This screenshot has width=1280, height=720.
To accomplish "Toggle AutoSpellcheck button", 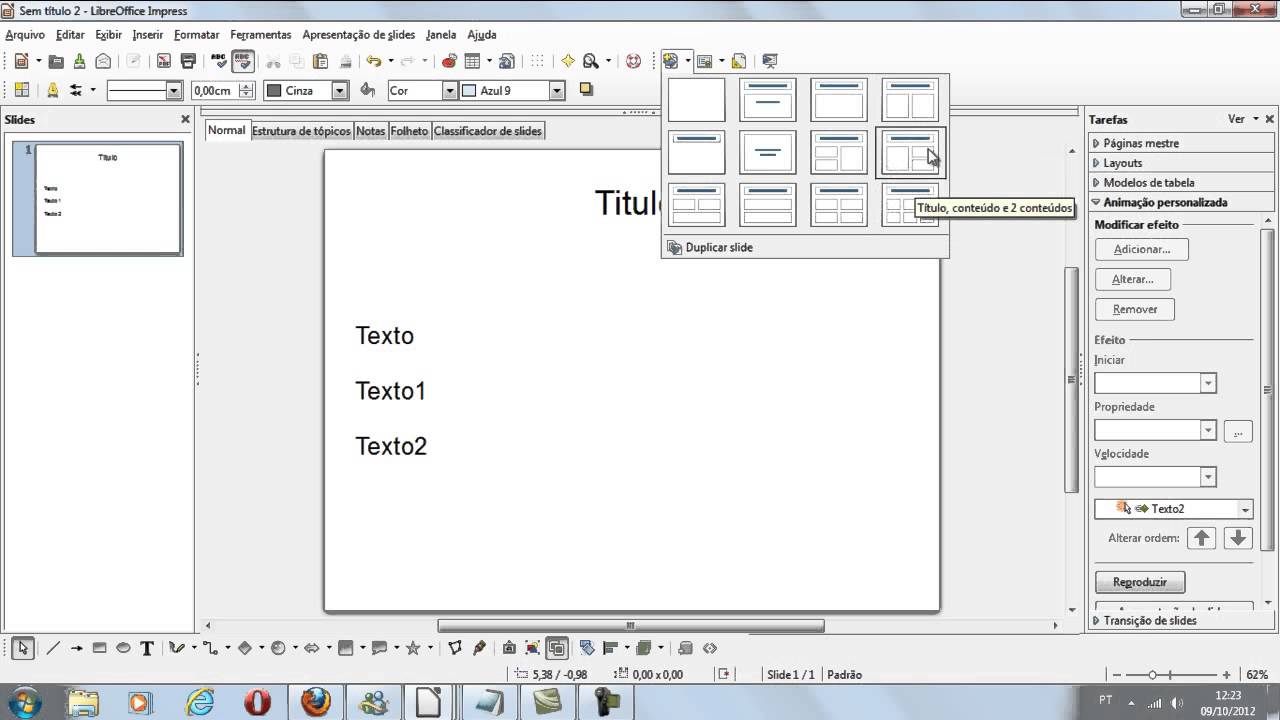I will click(243, 61).
